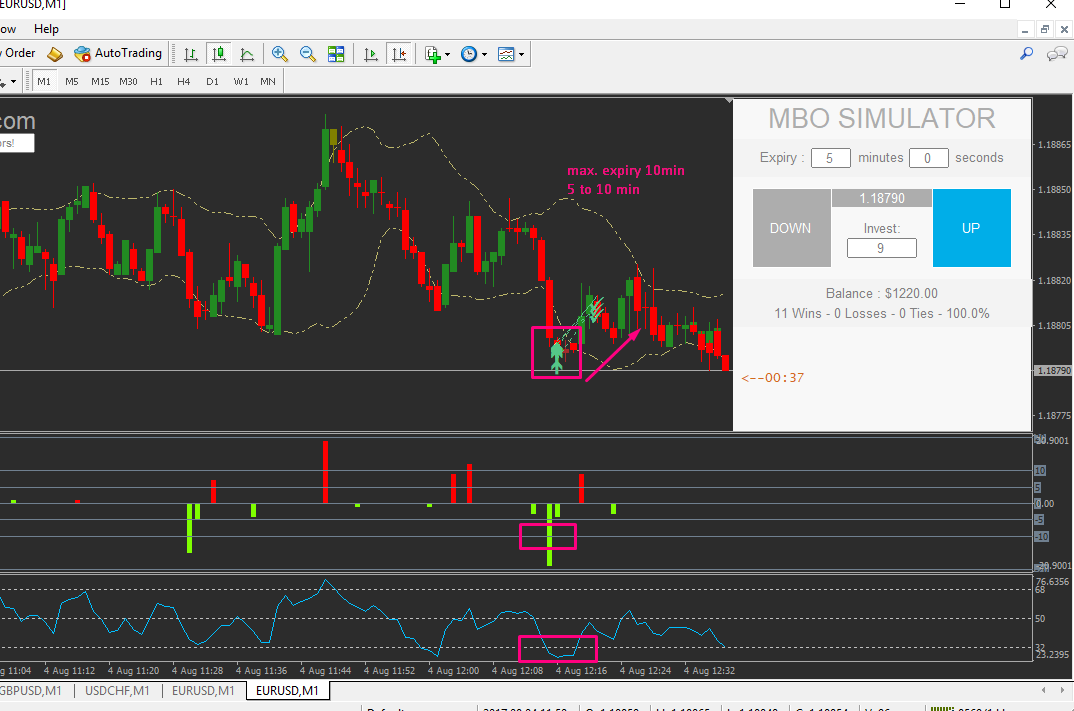Restore the inner chart window

pyautogui.click(x=1045, y=29)
